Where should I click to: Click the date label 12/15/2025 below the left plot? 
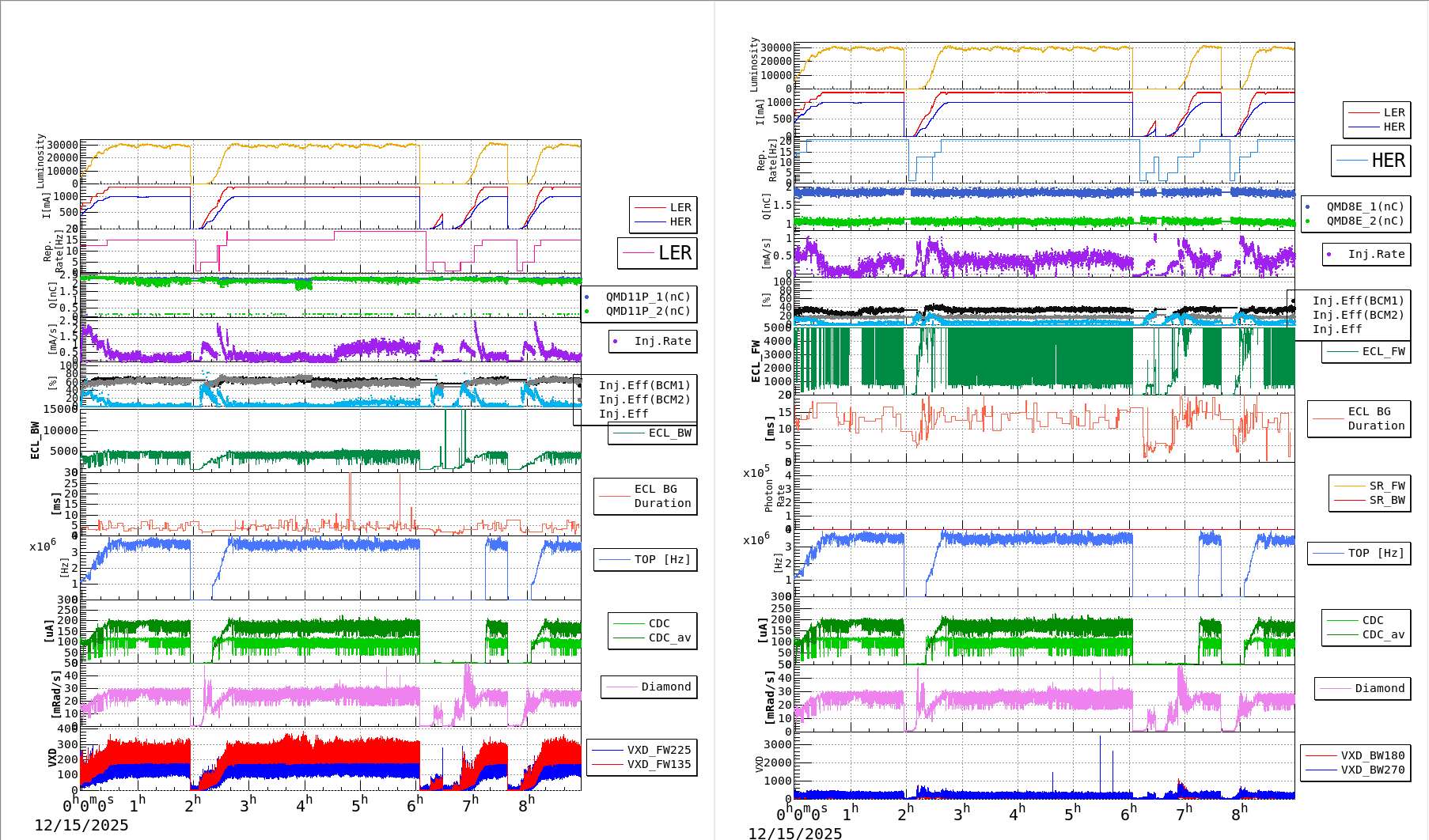pos(83,825)
